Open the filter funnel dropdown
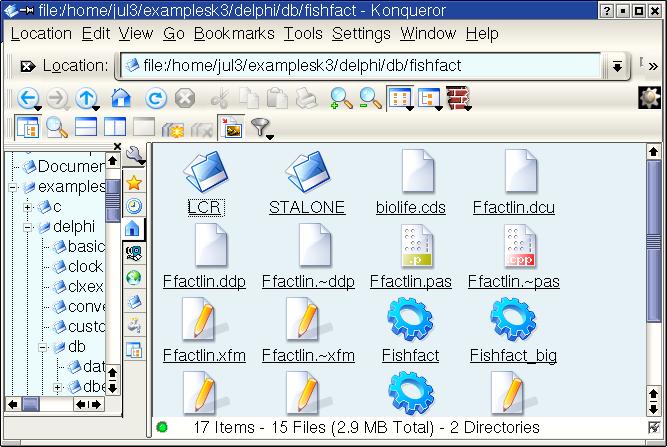667x447 pixels. [x=261, y=128]
